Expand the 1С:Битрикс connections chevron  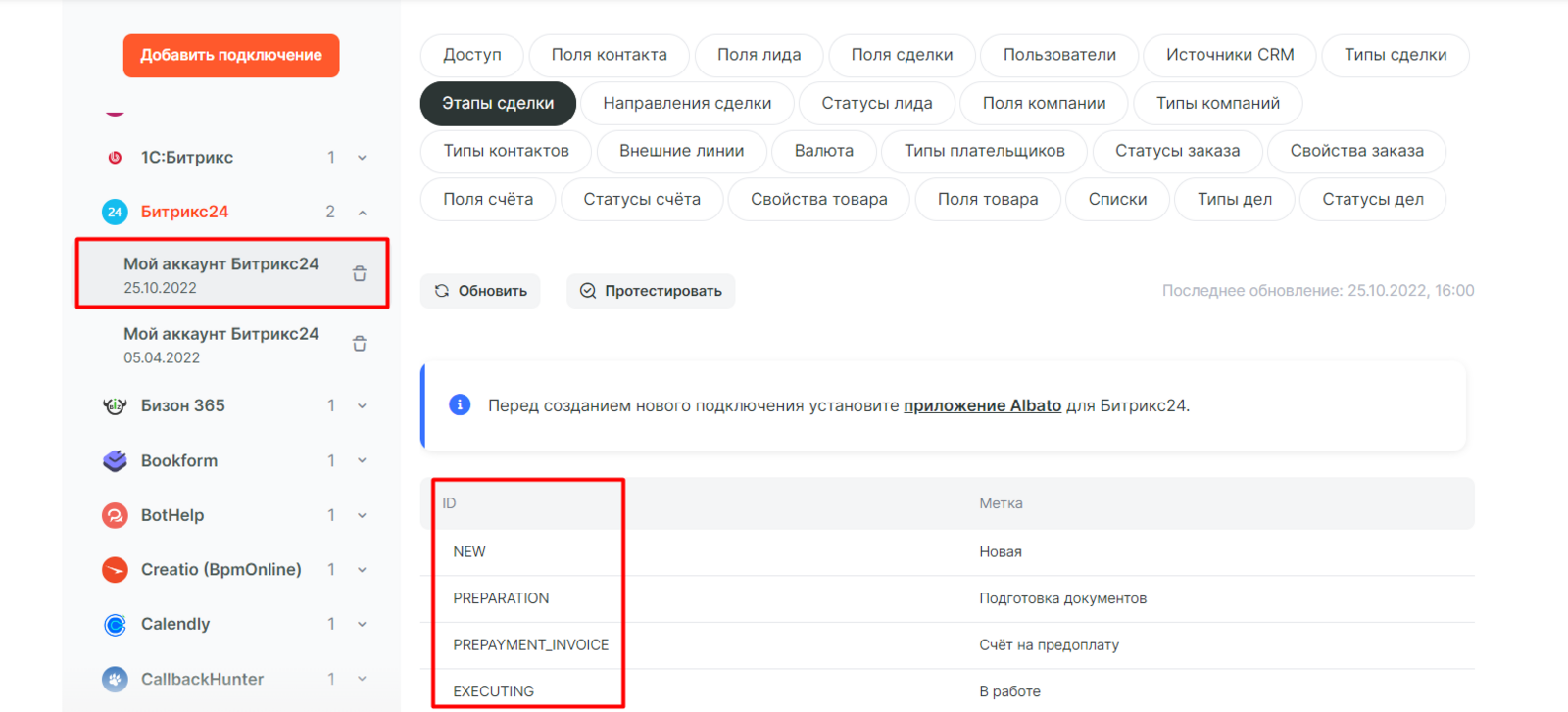pyautogui.click(x=362, y=158)
